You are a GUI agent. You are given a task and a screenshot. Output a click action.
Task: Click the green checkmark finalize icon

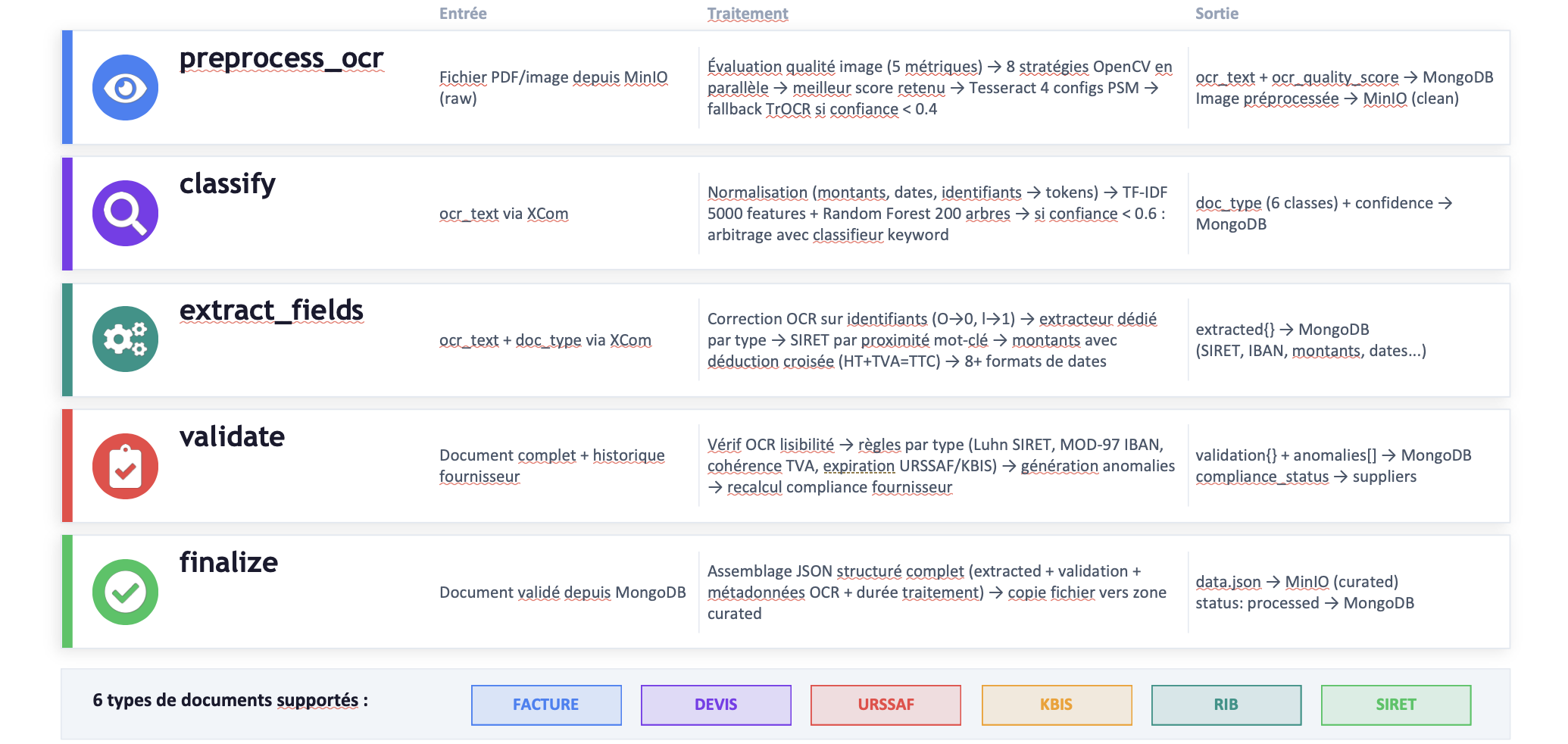125,592
